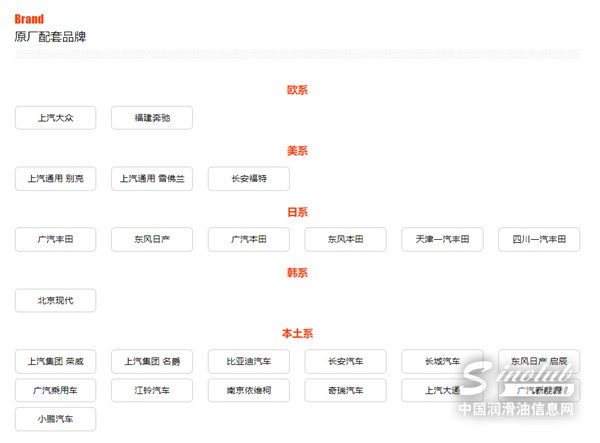600x443 pixels.
Task: Click the orange Brand title text
Action: tap(29, 19)
